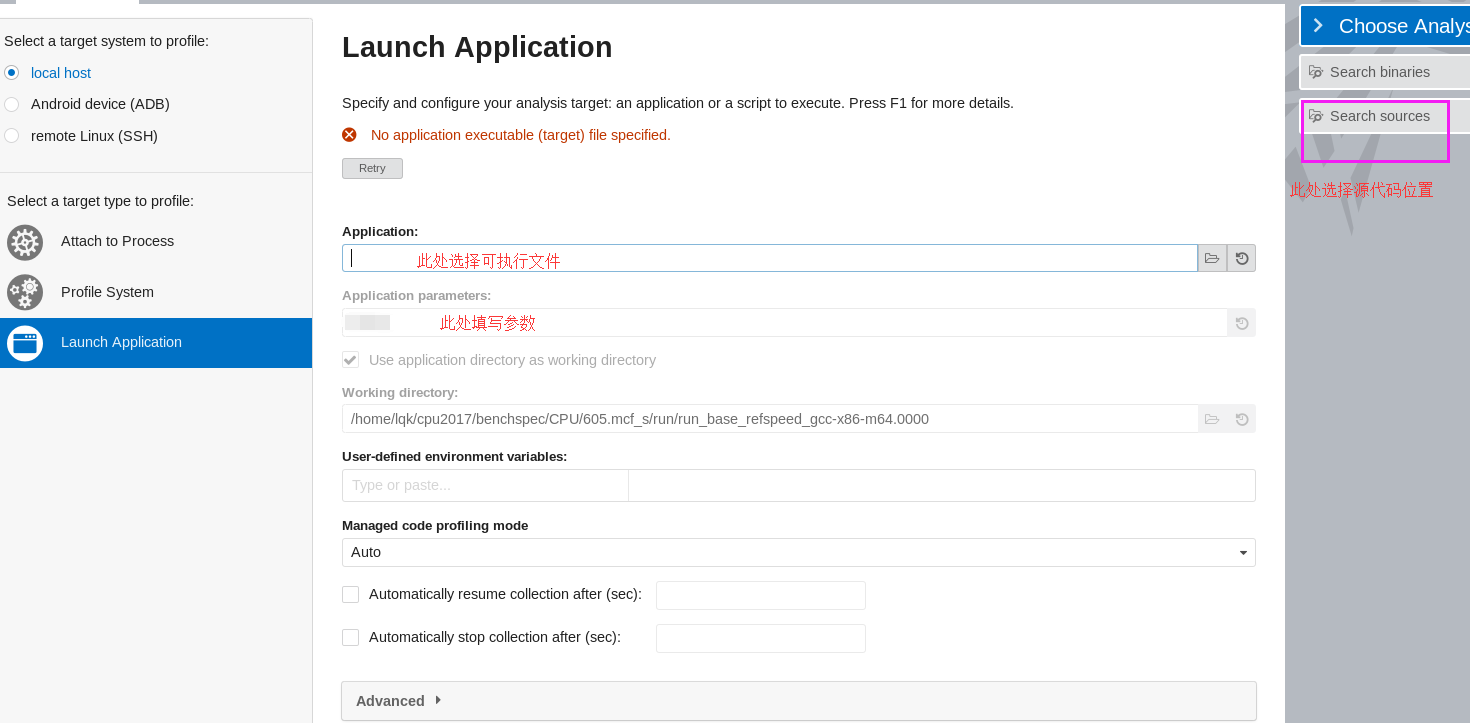Click reset icon beside Application field
Screen dimensions: 1470x723
(x=1241, y=257)
